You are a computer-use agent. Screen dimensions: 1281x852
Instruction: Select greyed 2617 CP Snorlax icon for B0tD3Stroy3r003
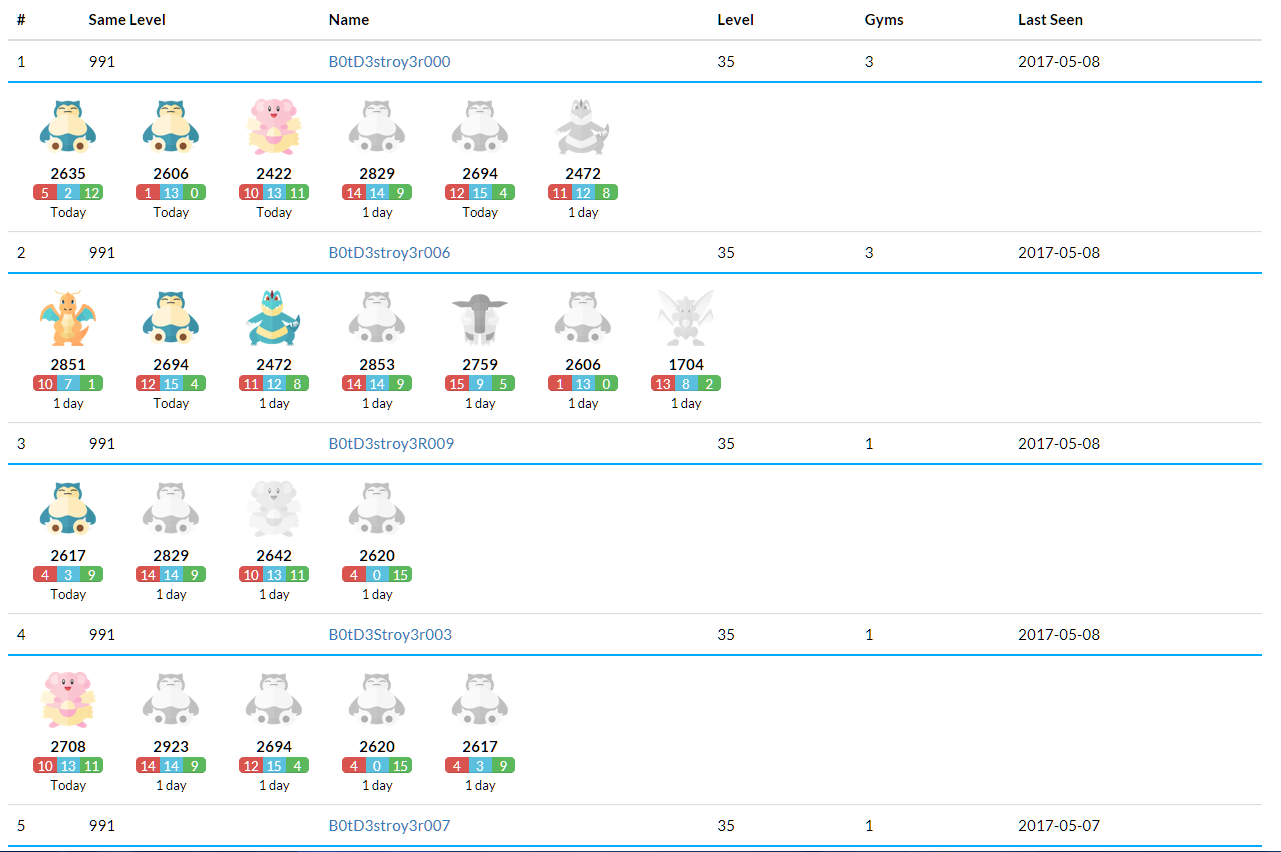[480, 699]
